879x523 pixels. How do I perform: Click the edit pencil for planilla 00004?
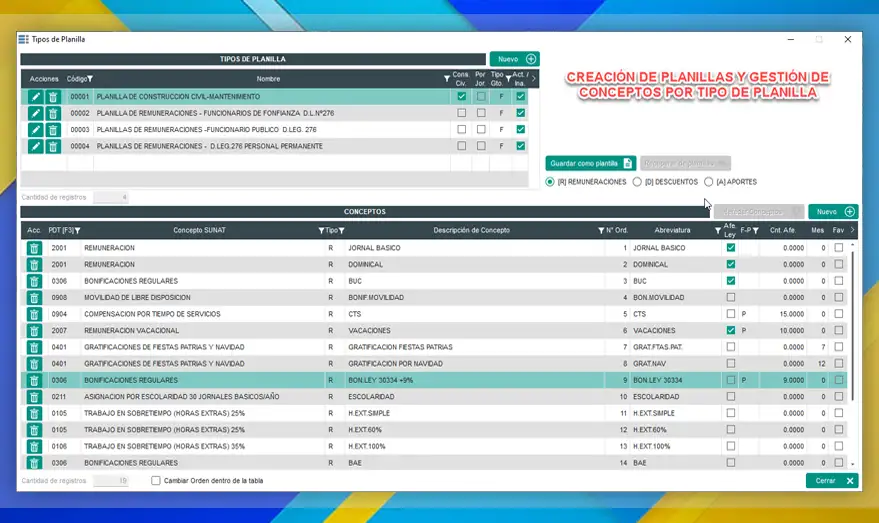(x=36, y=146)
